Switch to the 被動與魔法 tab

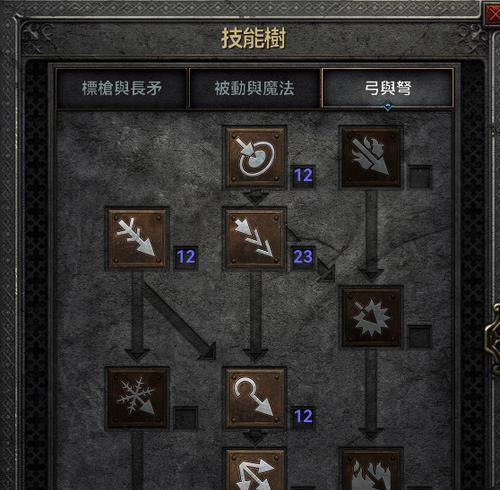tap(255, 88)
